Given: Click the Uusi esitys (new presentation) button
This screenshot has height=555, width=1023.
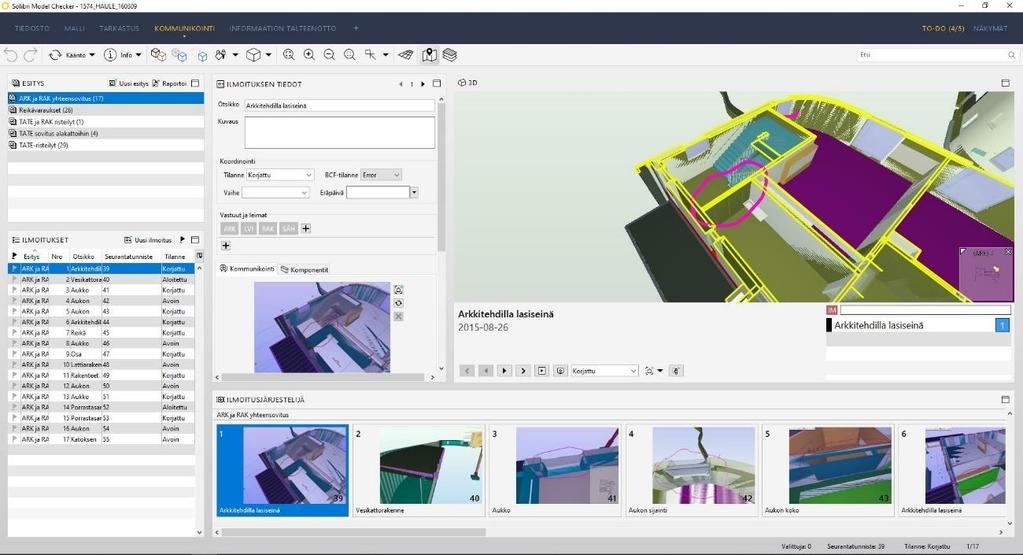Looking at the screenshot, I should [x=129, y=83].
